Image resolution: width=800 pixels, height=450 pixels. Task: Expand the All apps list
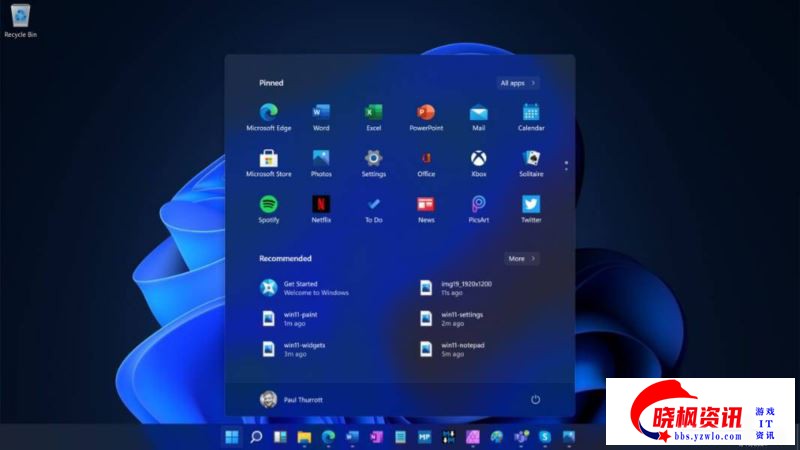click(x=518, y=83)
